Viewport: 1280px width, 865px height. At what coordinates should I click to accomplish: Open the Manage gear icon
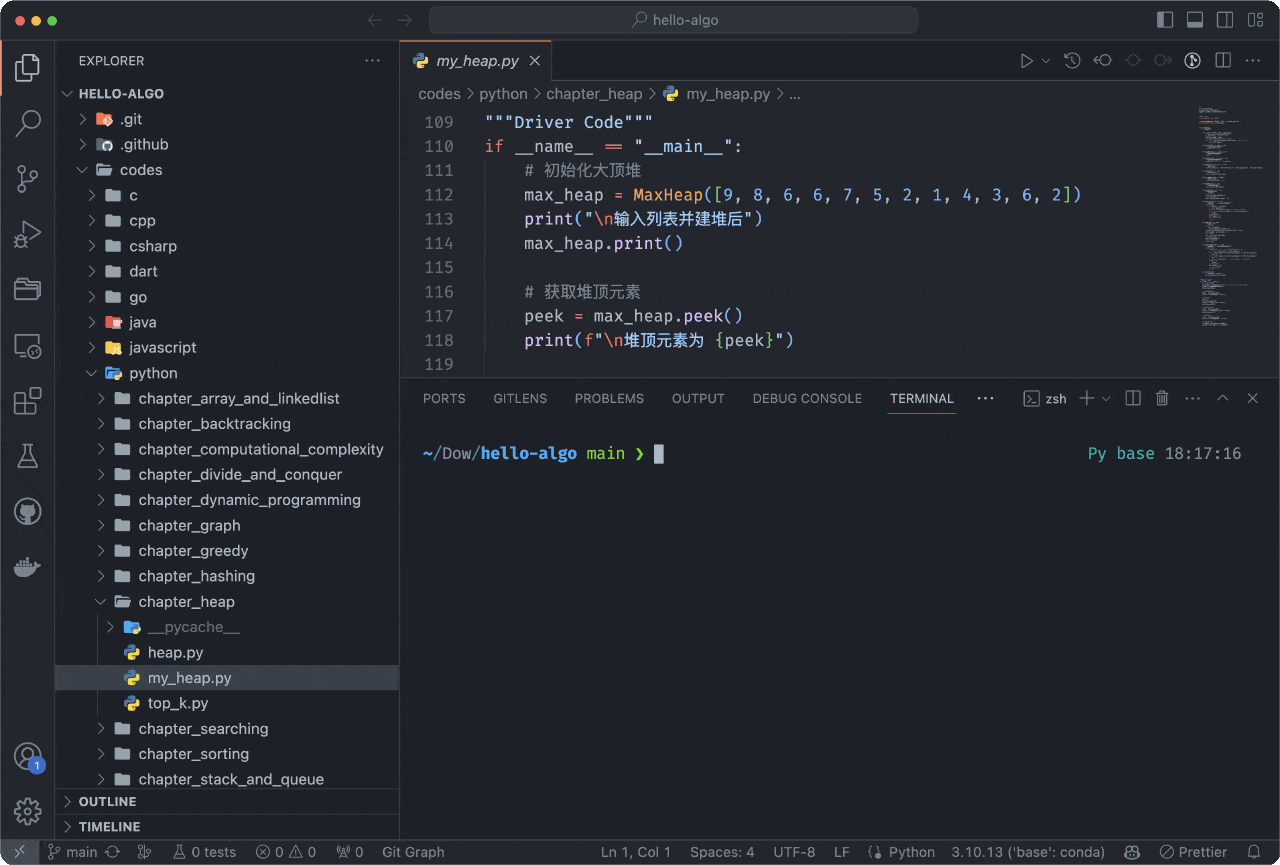point(27,811)
